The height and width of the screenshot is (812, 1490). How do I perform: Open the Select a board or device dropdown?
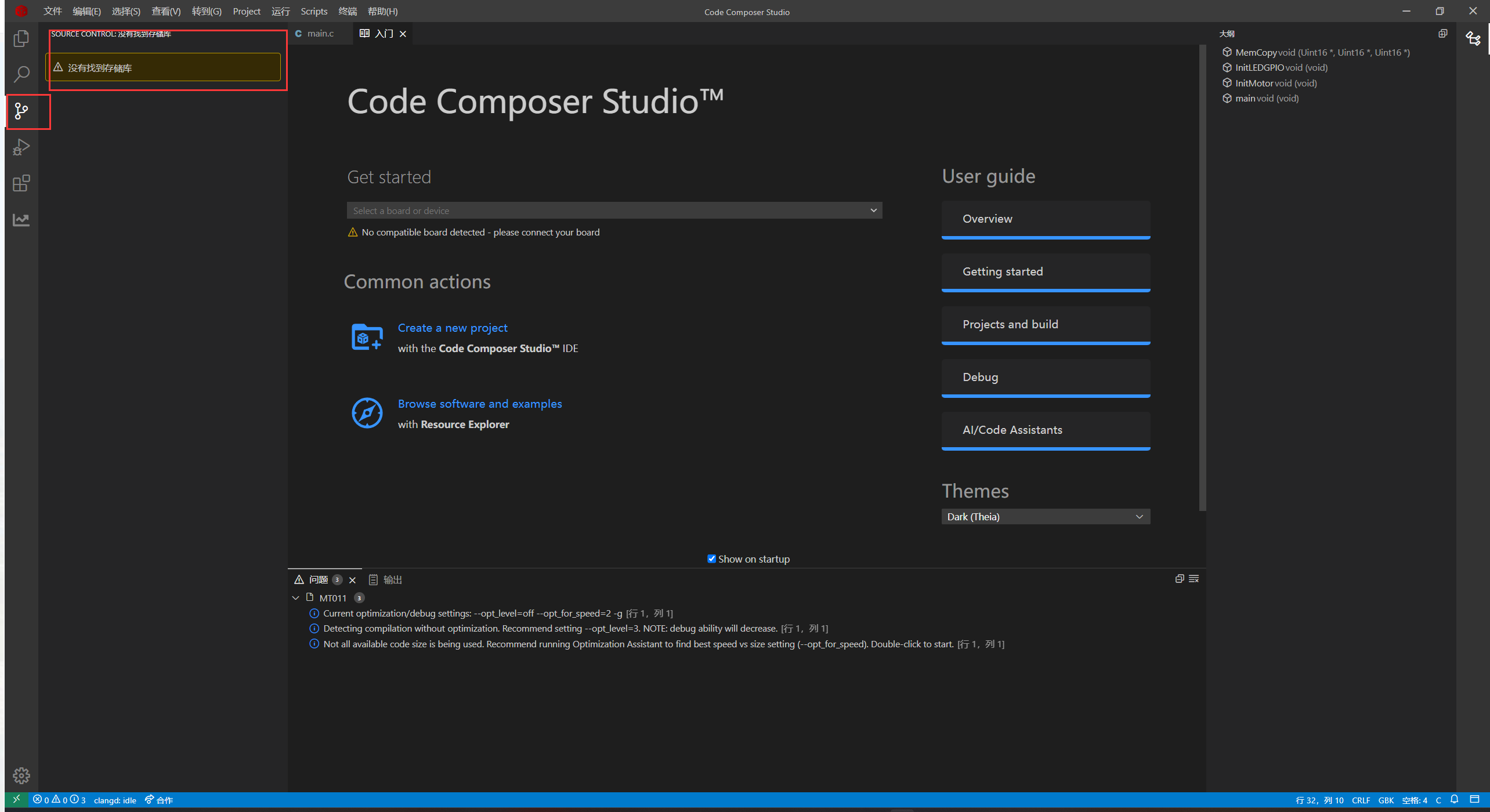click(x=614, y=211)
